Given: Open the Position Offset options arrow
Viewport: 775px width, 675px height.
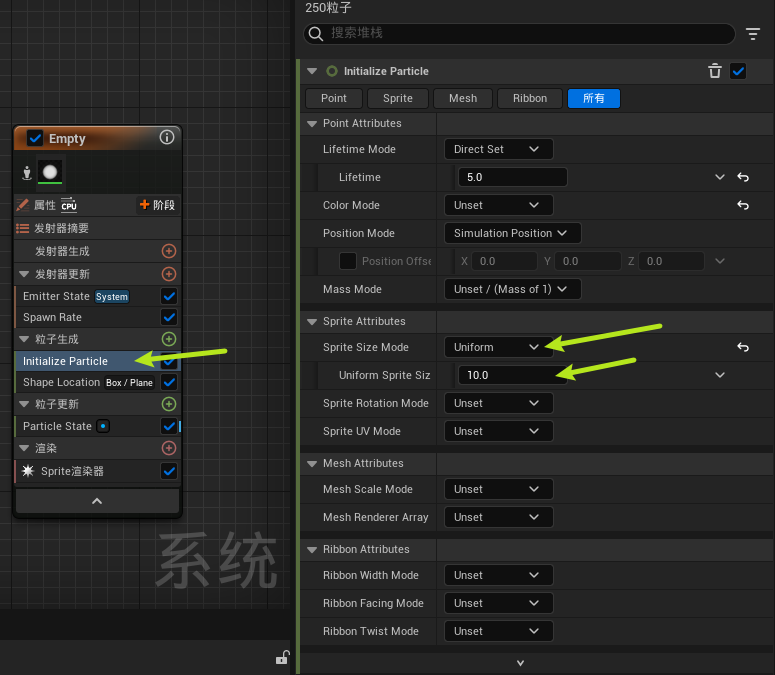Looking at the screenshot, I should click(720, 261).
